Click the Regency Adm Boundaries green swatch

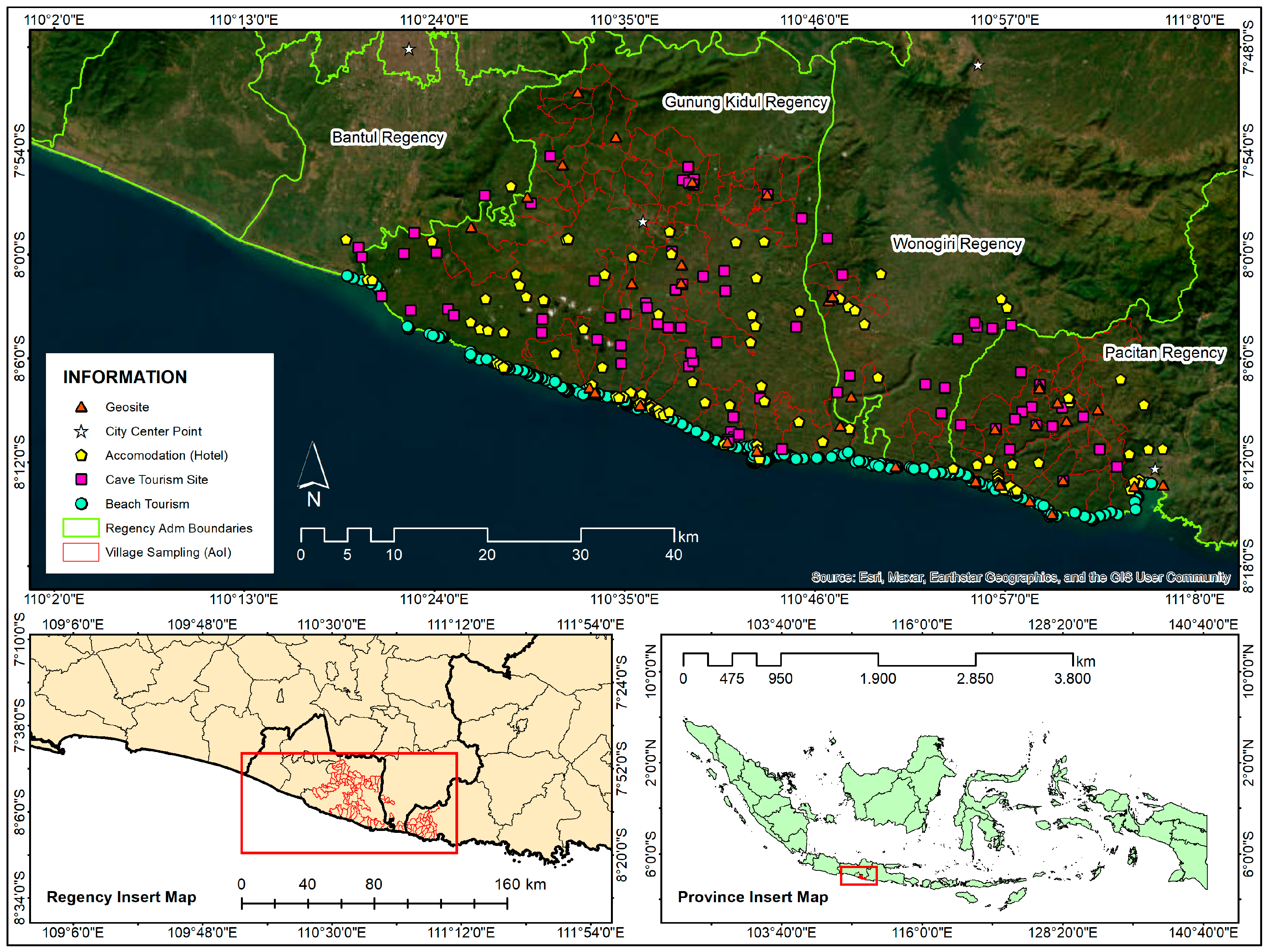coord(81,528)
